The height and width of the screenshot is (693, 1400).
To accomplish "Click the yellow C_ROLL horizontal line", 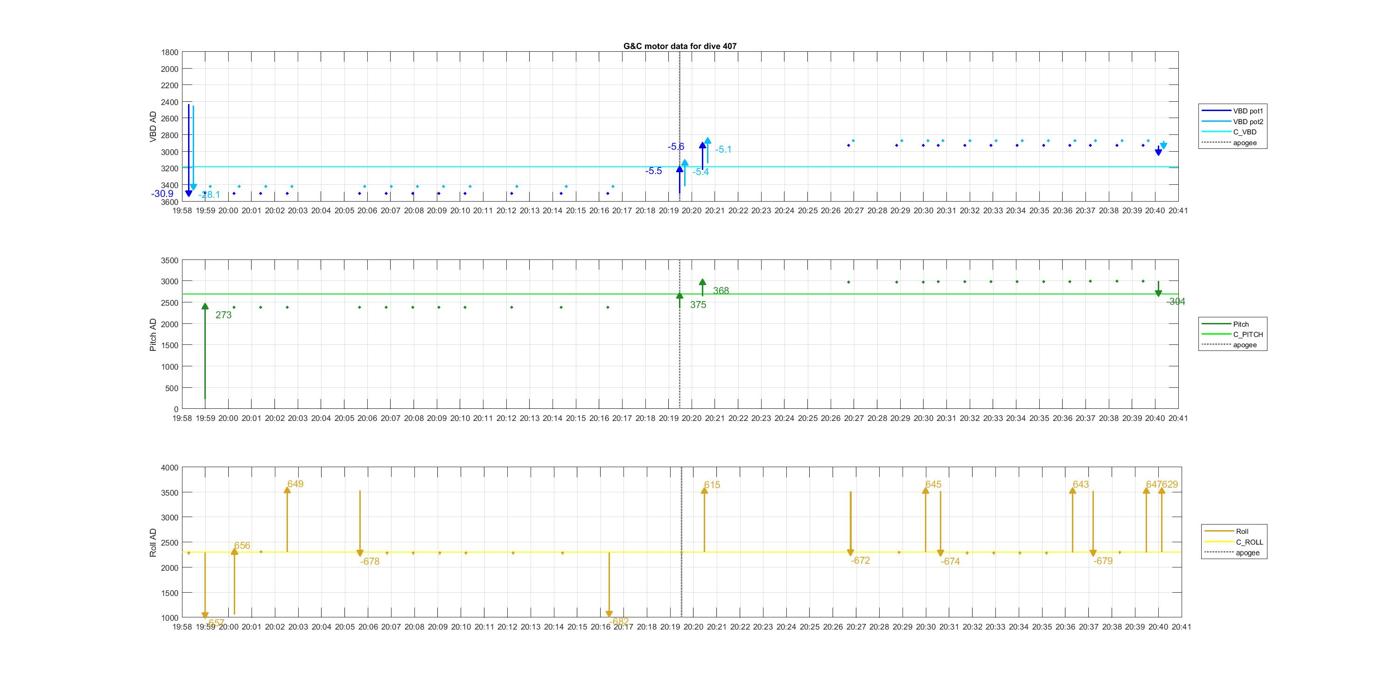I will (680, 552).
